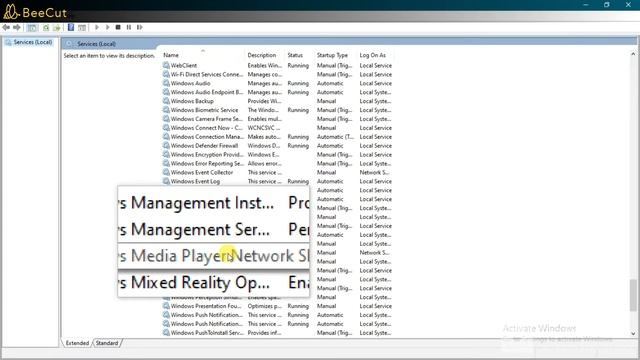Select the Windows Audio service name
The height and width of the screenshot is (360, 640).
pyautogui.click(x=191, y=83)
